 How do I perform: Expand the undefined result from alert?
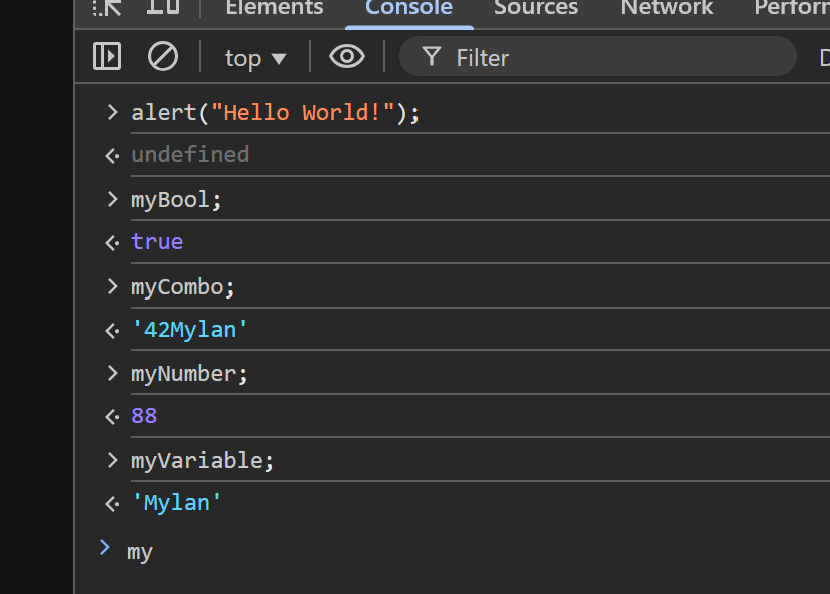(x=111, y=154)
